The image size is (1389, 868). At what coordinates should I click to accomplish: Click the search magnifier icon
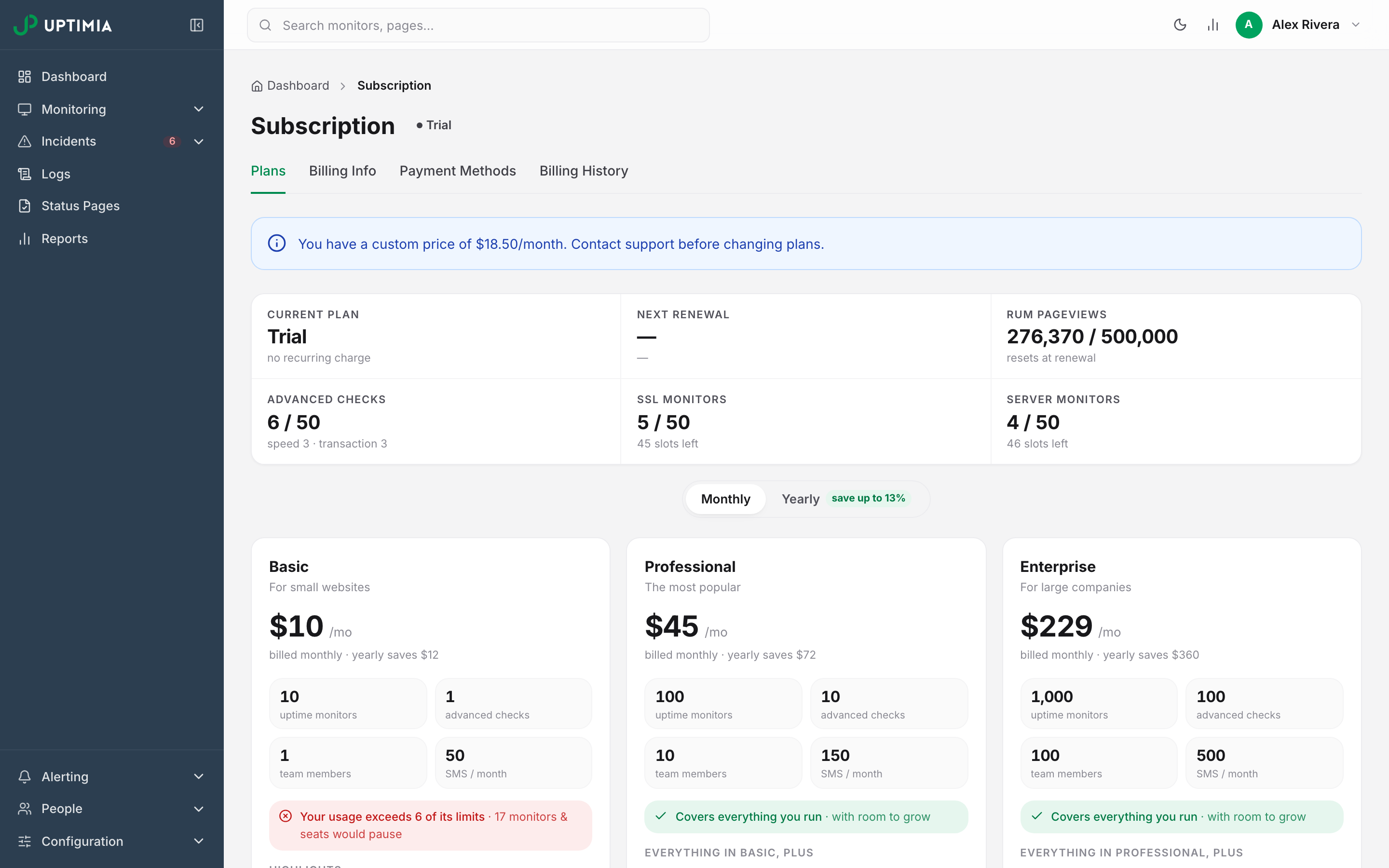[x=265, y=25]
